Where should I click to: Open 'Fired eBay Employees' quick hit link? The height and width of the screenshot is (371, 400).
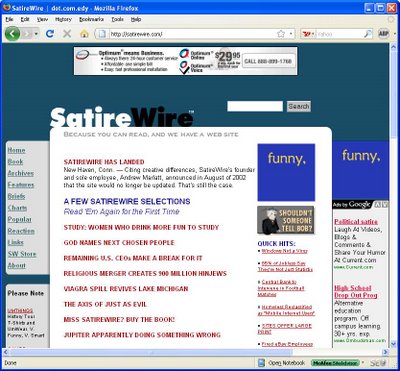tap(287, 344)
